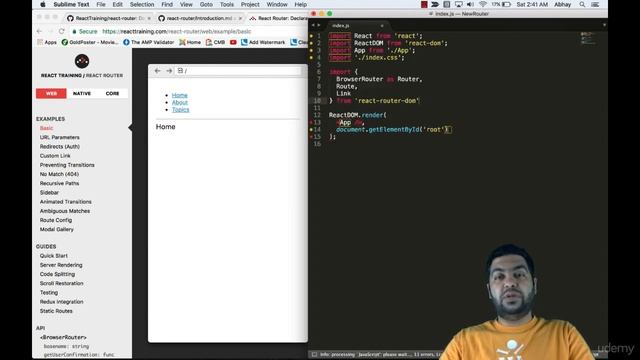Open the Route Config example

[x=56, y=220]
